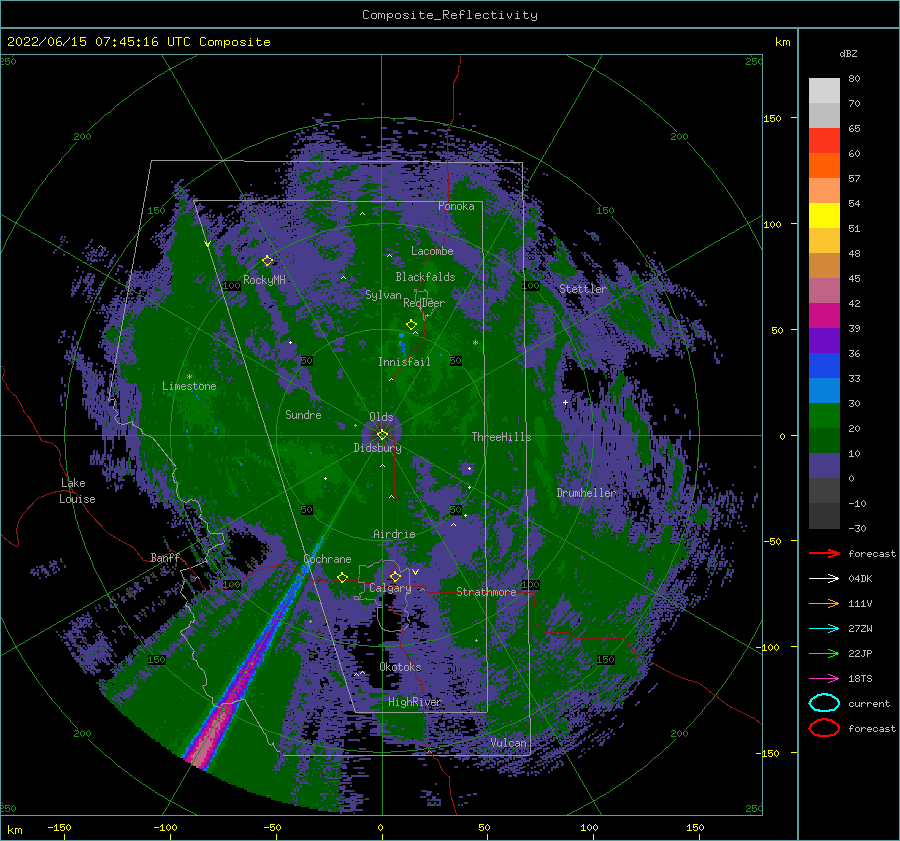This screenshot has height=841, width=900.
Task: Click the yellow radar-site marker above Didsbury
Action: (x=382, y=435)
